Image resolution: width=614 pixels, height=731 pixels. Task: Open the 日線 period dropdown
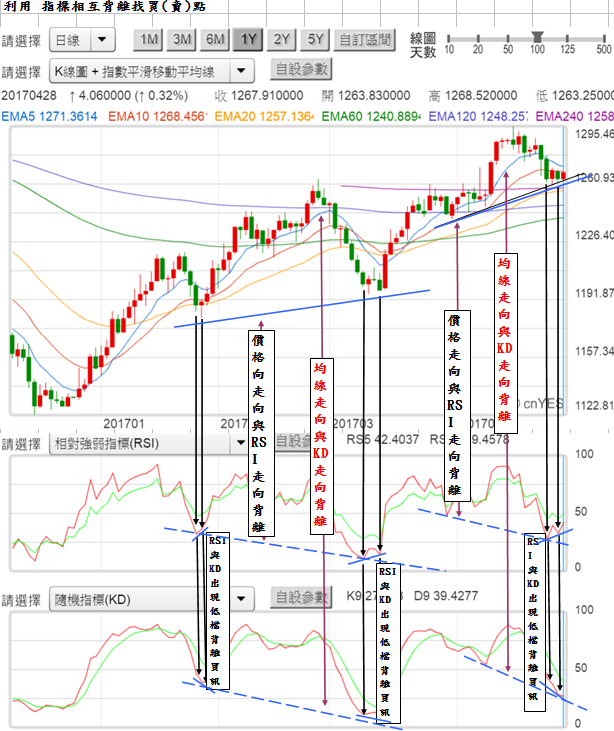(83, 41)
